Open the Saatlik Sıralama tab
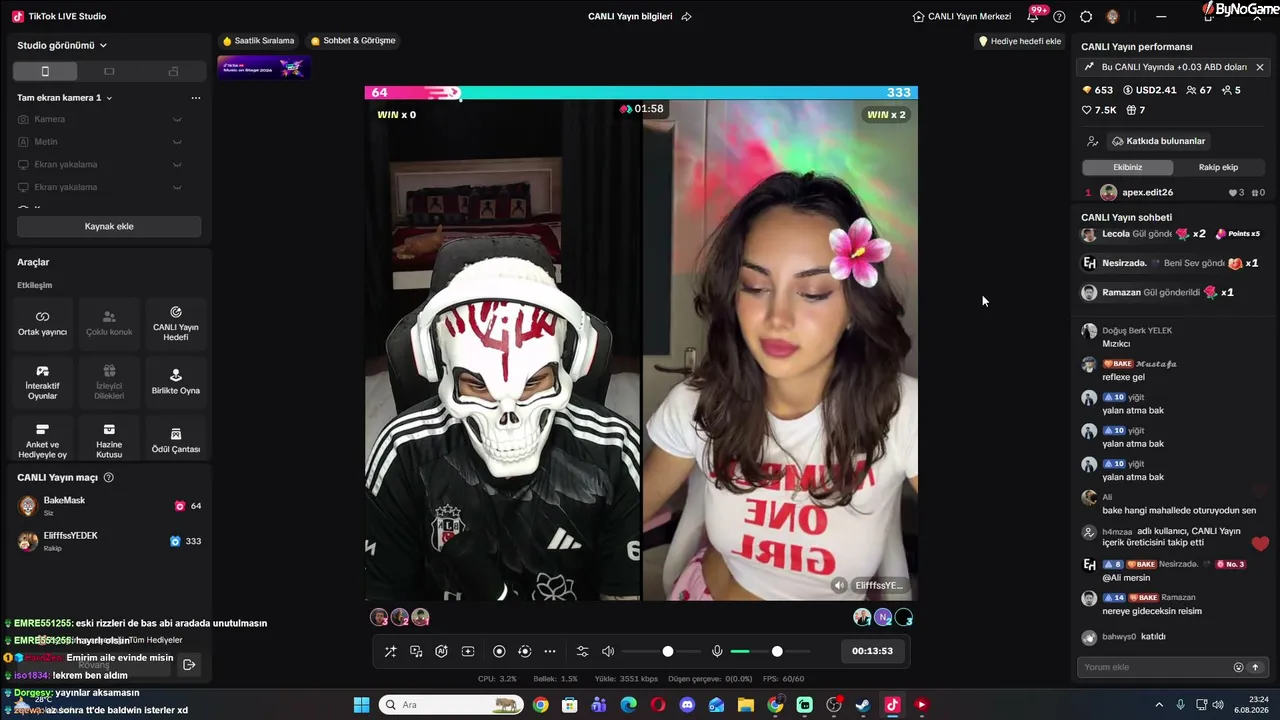Image resolution: width=1280 pixels, height=720 pixels. [259, 41]
